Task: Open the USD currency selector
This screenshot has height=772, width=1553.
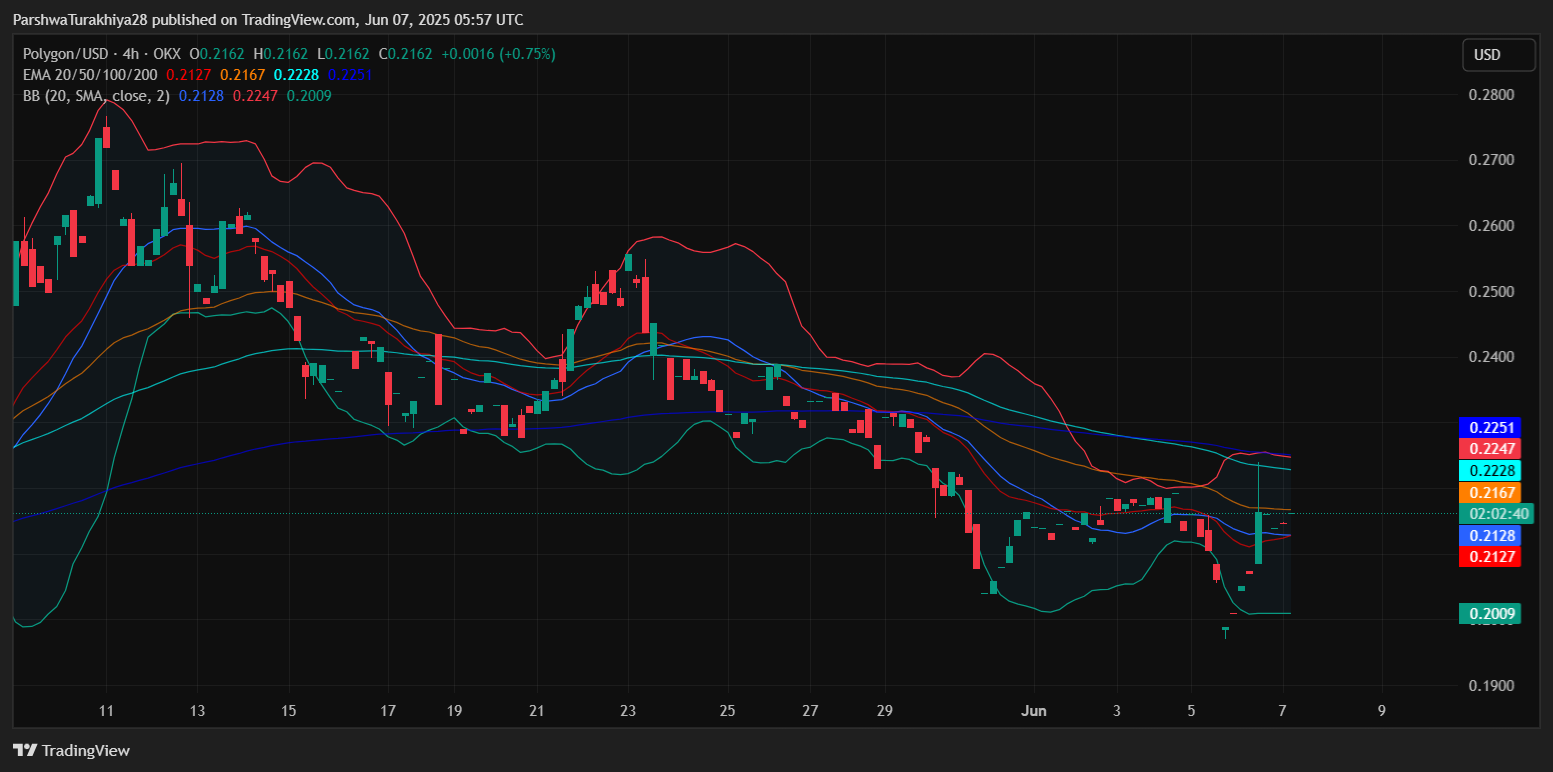Action: pos(1497,55)
